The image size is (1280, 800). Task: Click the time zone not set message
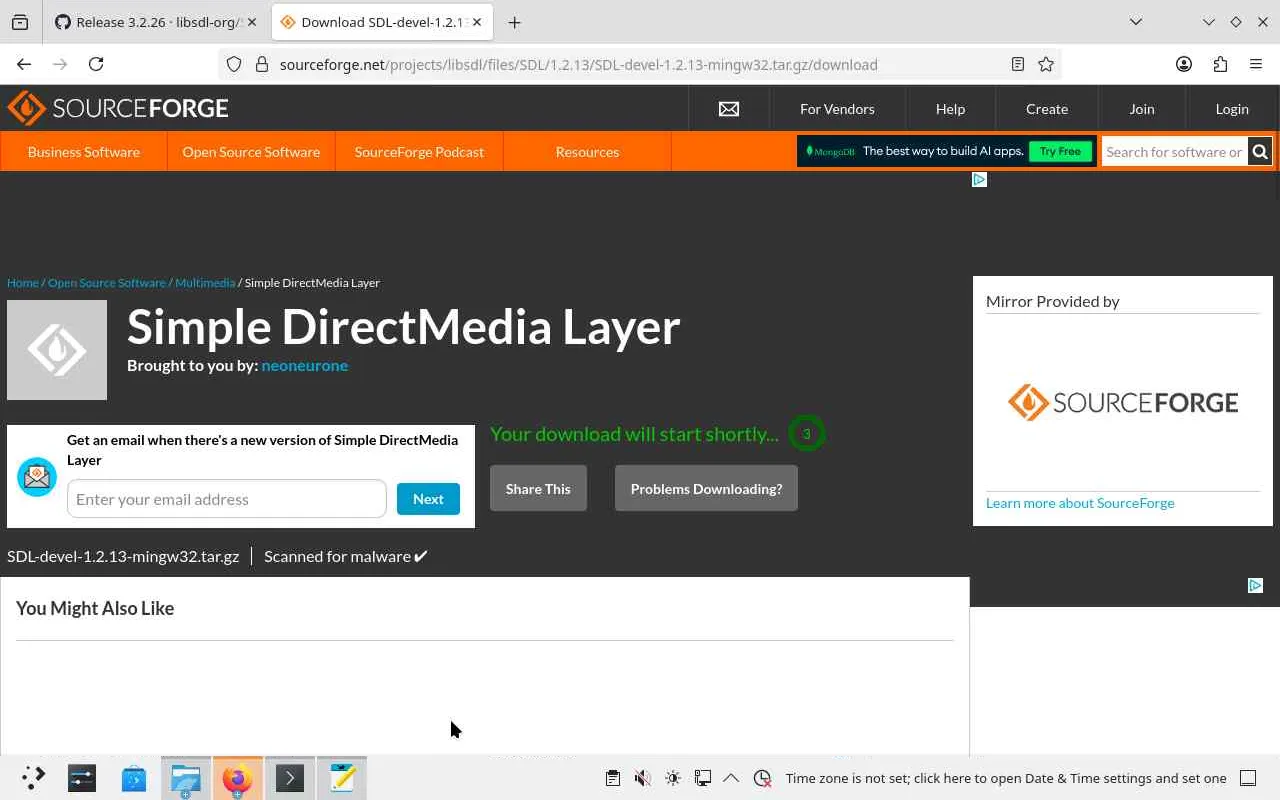click(1006, 778)
